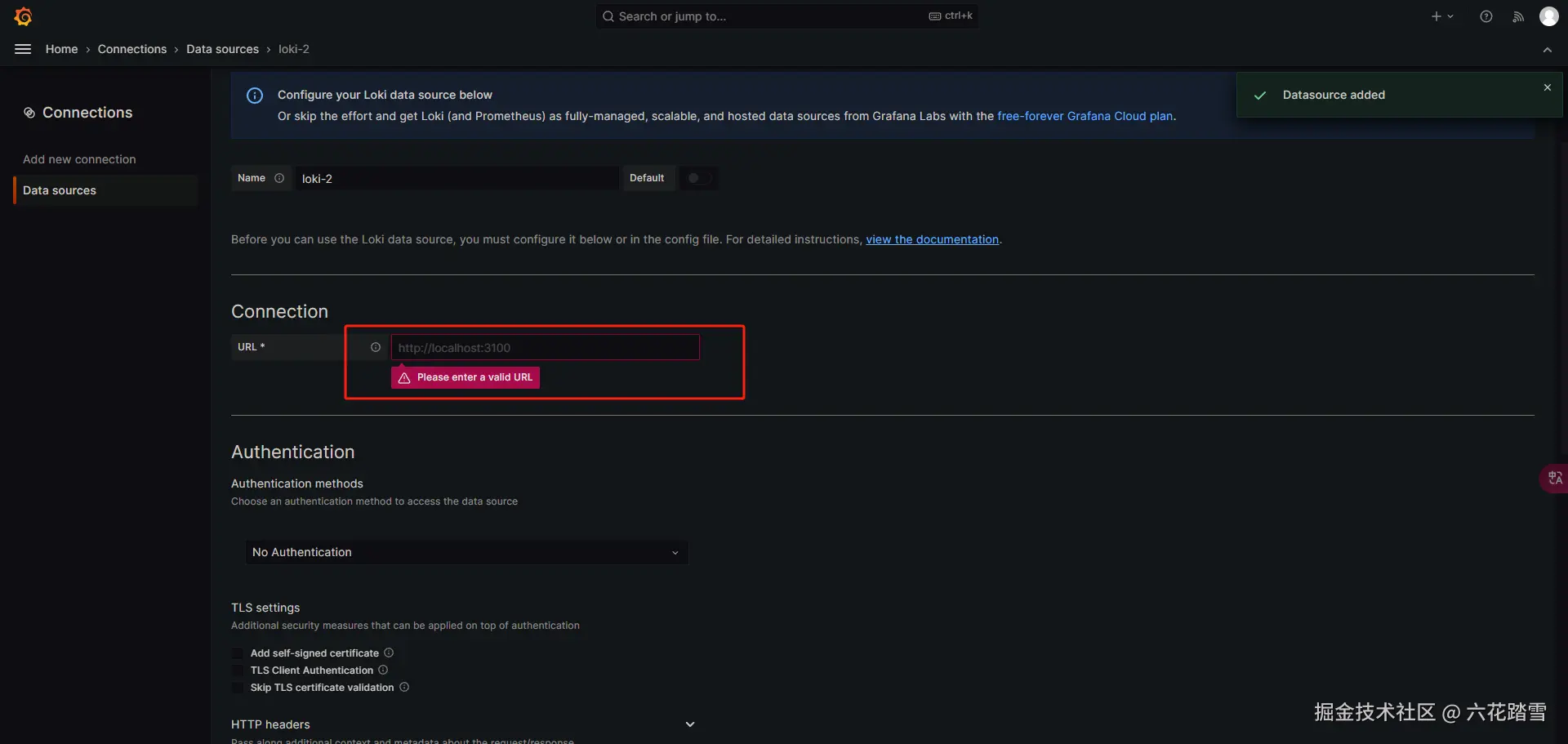
Task: Click the blue info banner icon
Action: [x=255, y=96]
